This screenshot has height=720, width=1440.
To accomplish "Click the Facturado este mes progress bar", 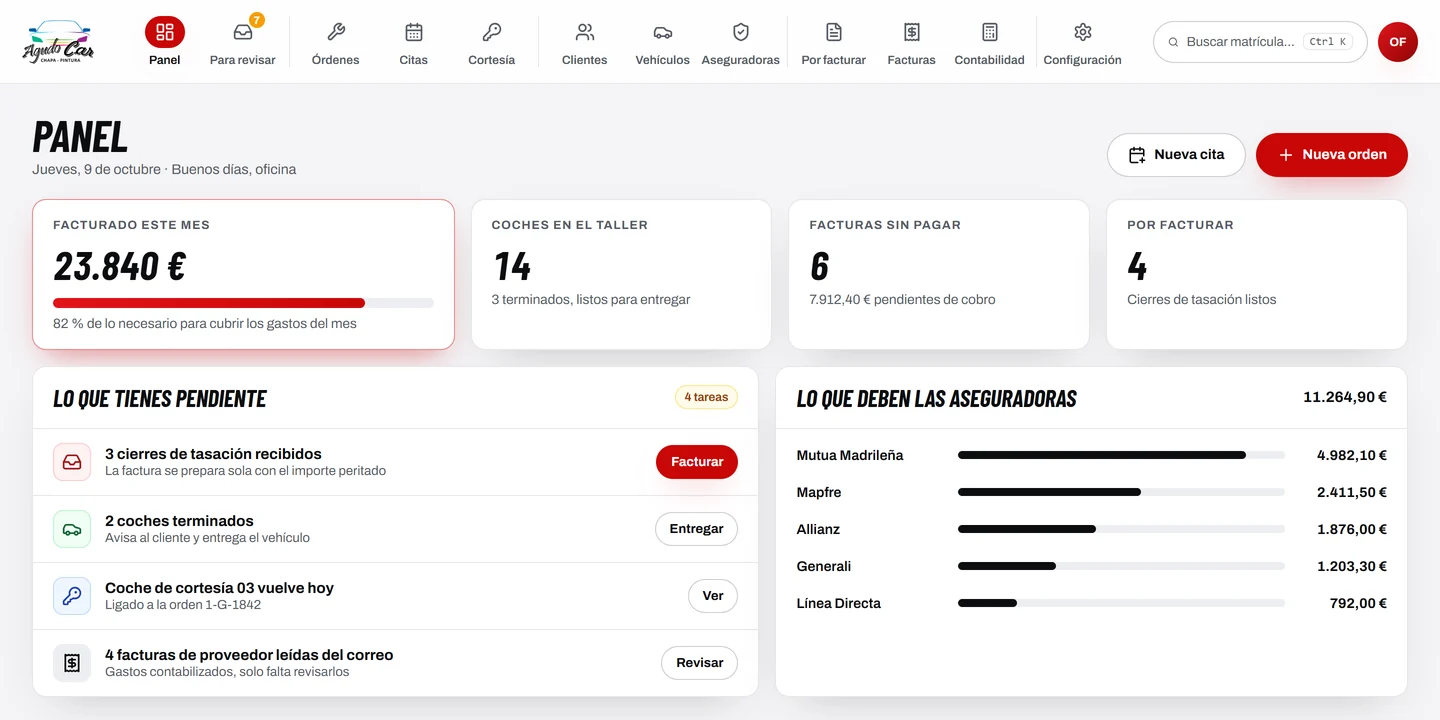I will [x=243, y=303].
